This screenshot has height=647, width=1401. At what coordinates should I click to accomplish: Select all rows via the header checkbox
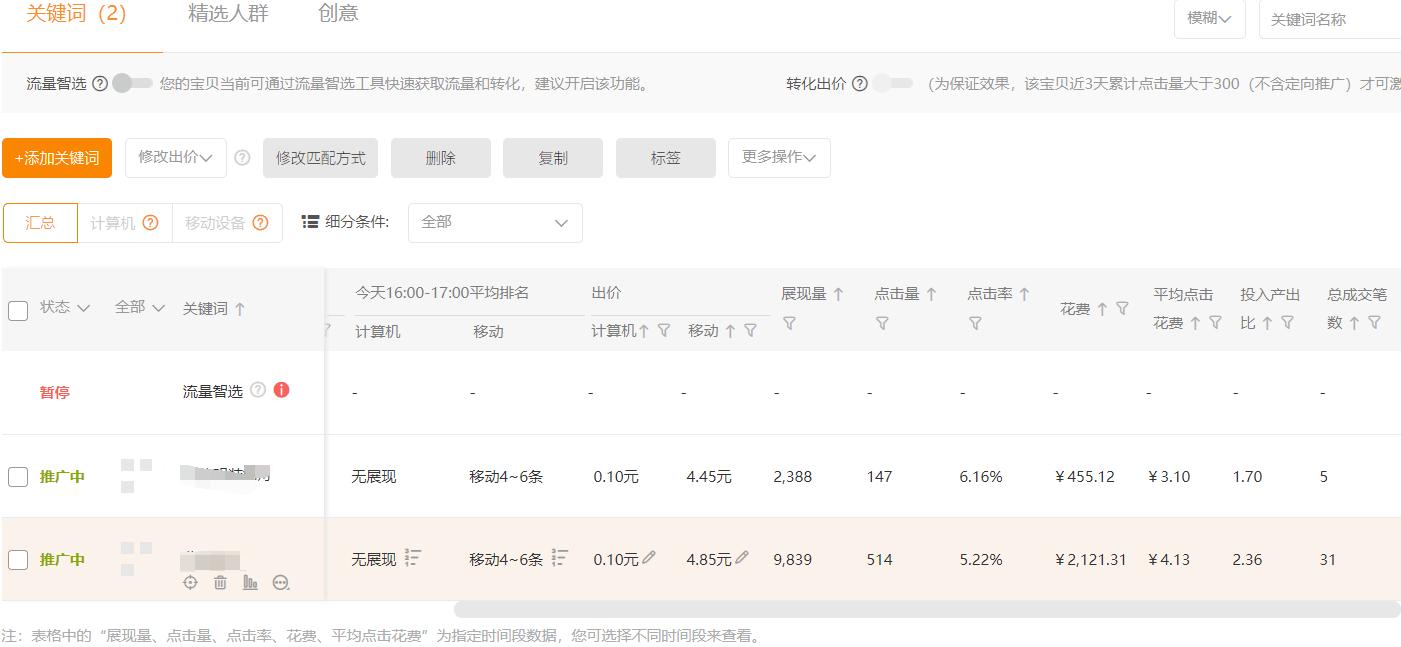(17, 310)
